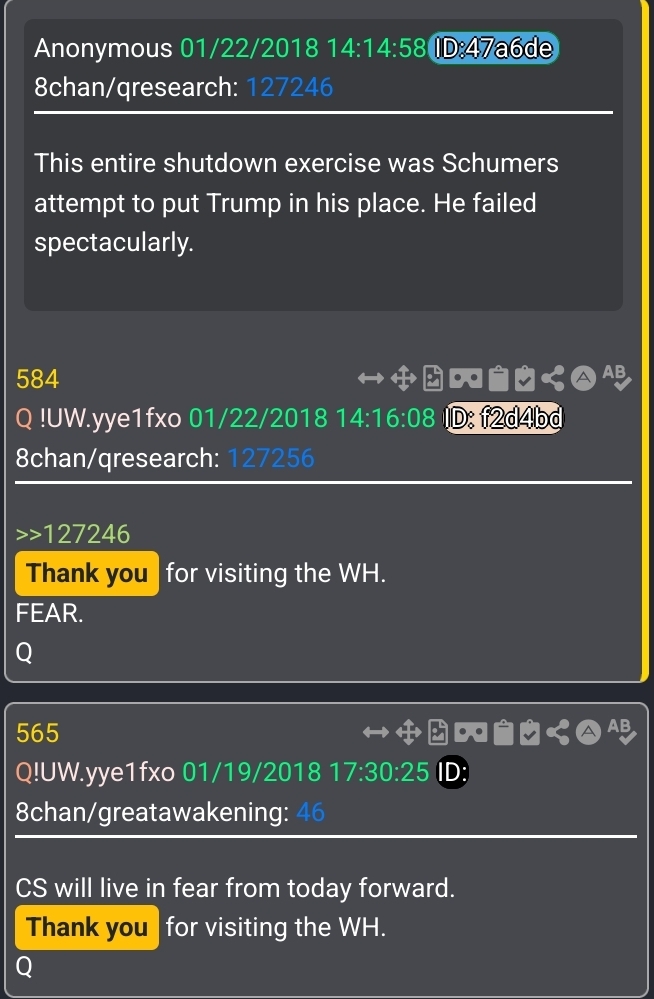This screenshot has width=654, height=999.
Task: Click the clipboard checkmark icon on post 584
Action: pos(525,378)
